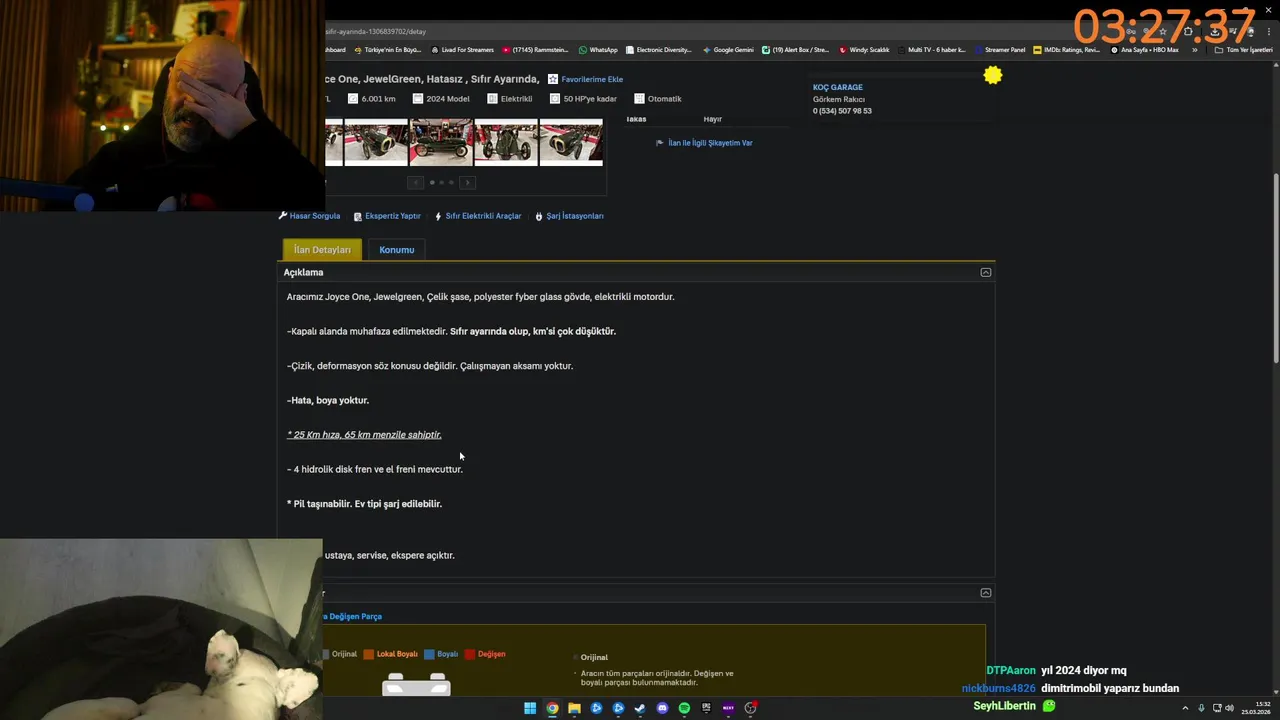
Task: Open the second car photo thumbnail
Action: [376, 142]
